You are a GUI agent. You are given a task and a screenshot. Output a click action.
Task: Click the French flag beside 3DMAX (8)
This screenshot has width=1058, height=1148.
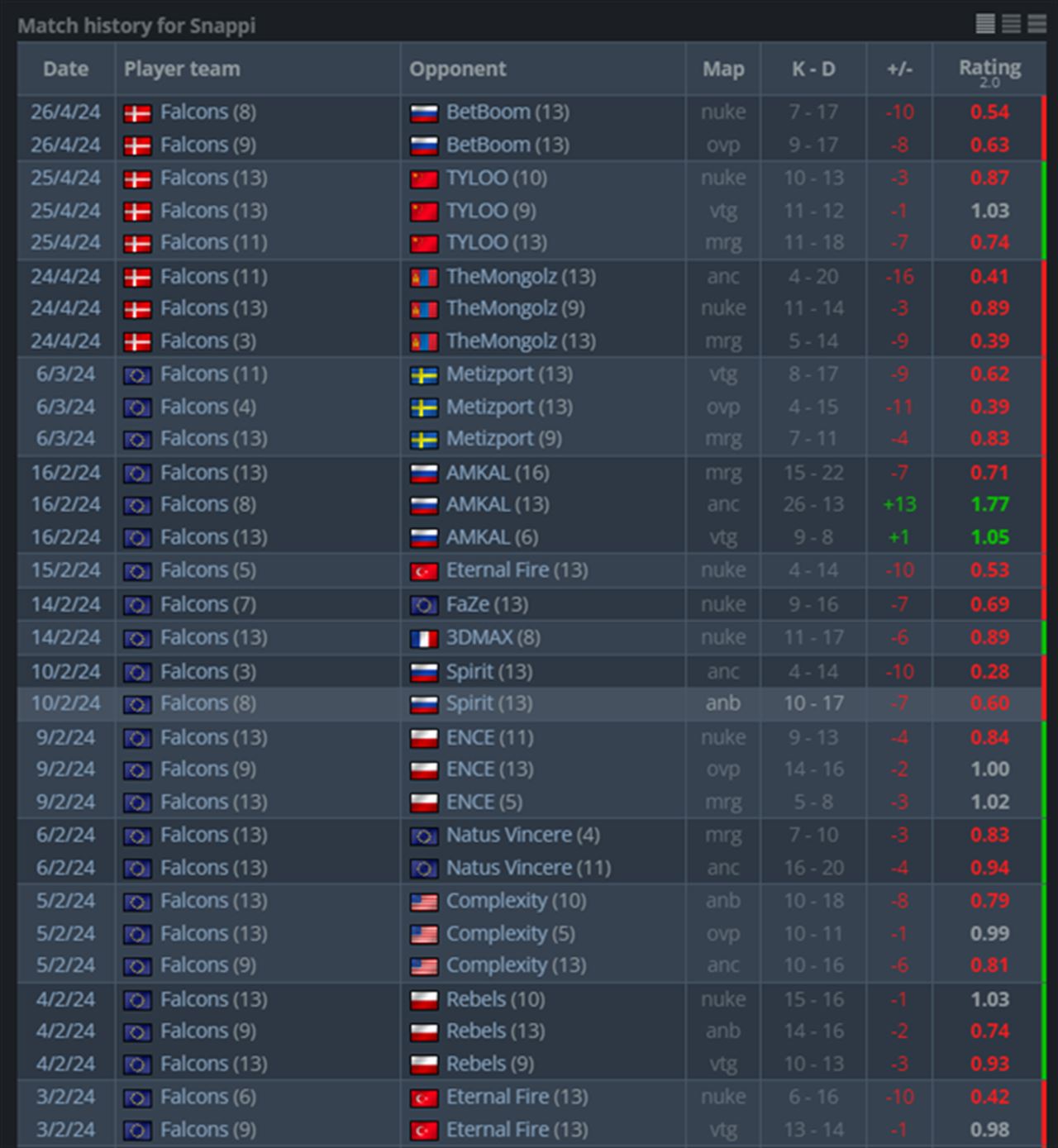424,639
